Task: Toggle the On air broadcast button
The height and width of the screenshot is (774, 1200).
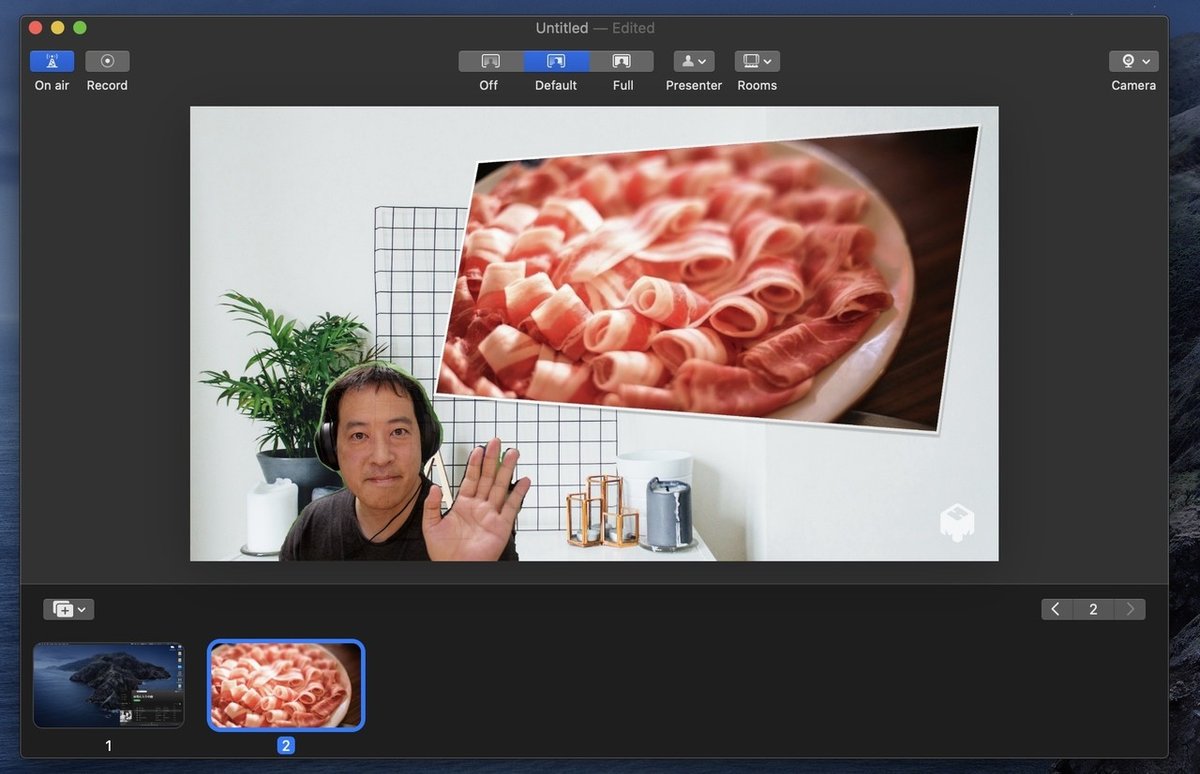Action: (52, 61)
